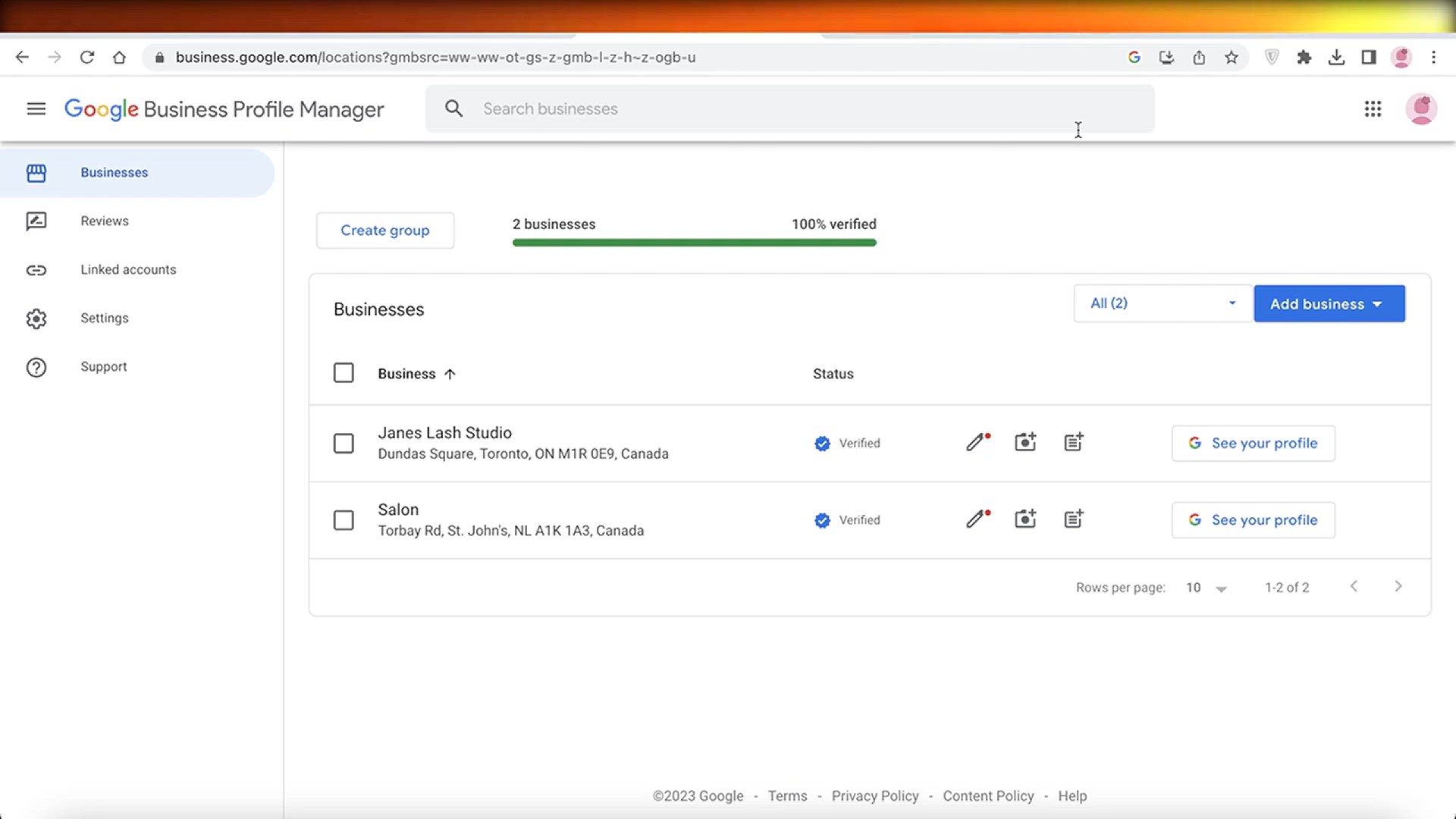This screenshot has height=819, width=1456.
Task: Click the lock icon in address bar
Action: tap(159, 58)
